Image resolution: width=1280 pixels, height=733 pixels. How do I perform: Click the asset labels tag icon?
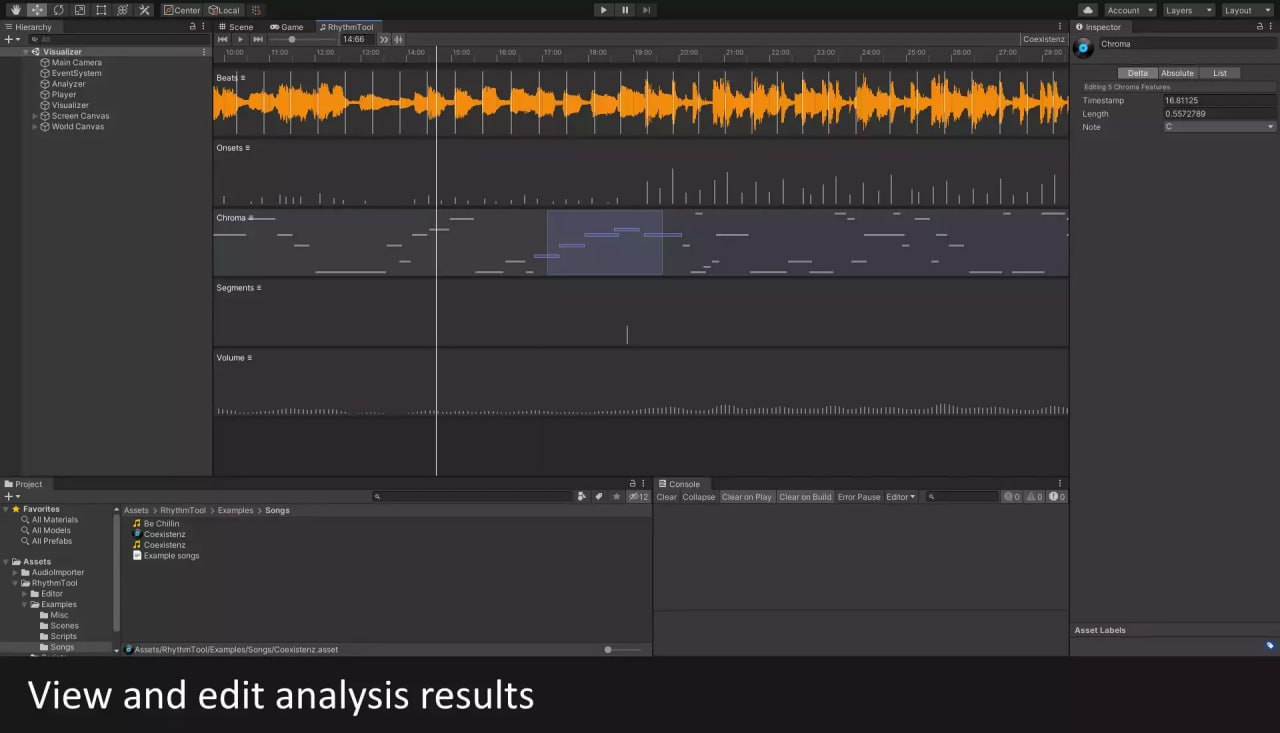1270,646
